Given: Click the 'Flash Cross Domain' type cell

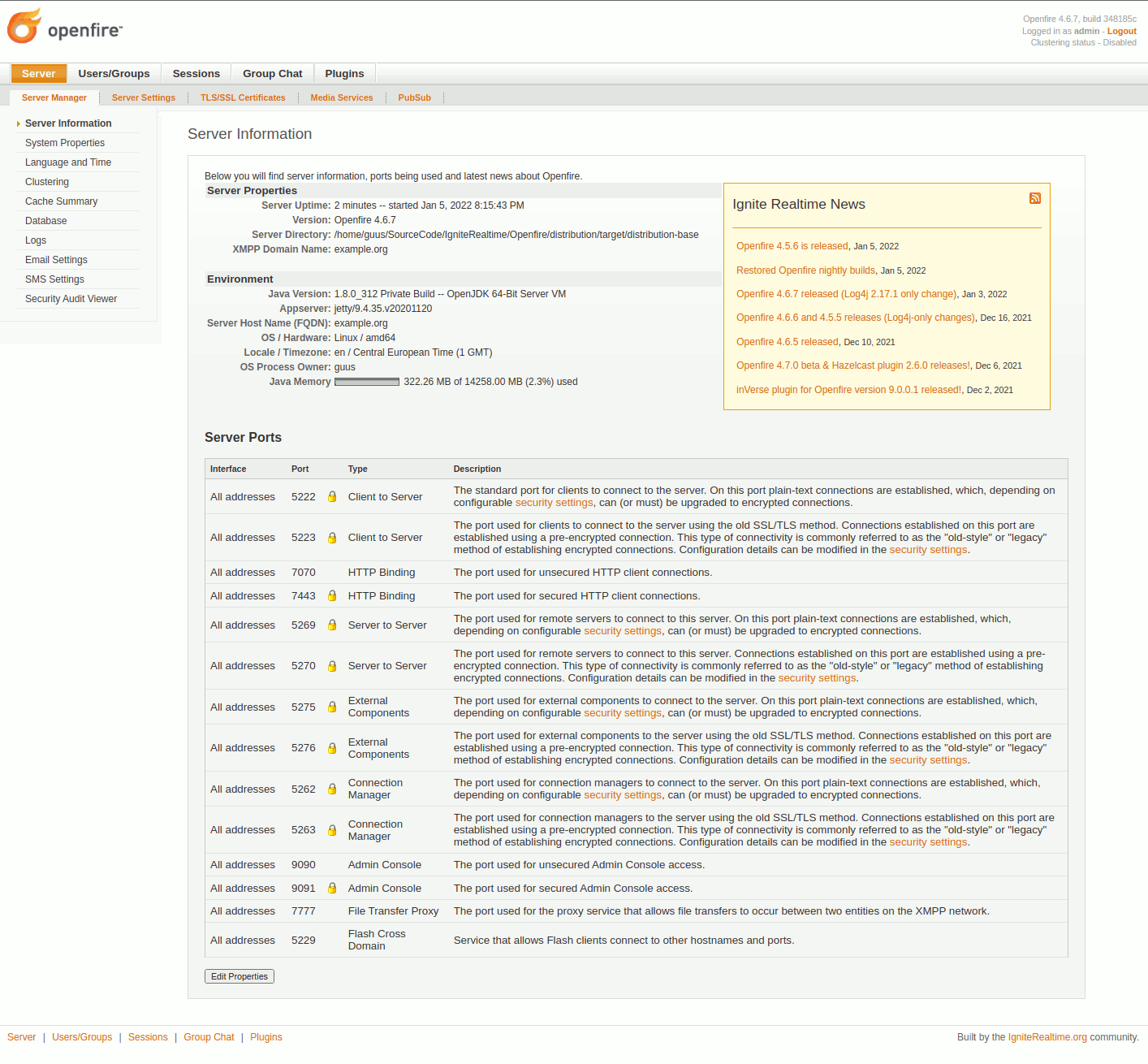Looking at the screenshot, I should [x=377, y=940].
